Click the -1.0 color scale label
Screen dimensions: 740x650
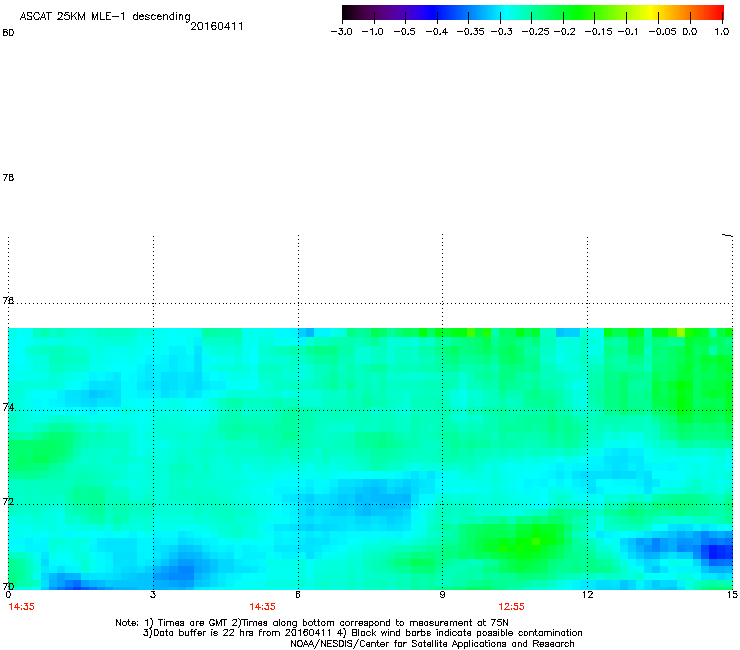pyautogui.click(x=372, y=32)
